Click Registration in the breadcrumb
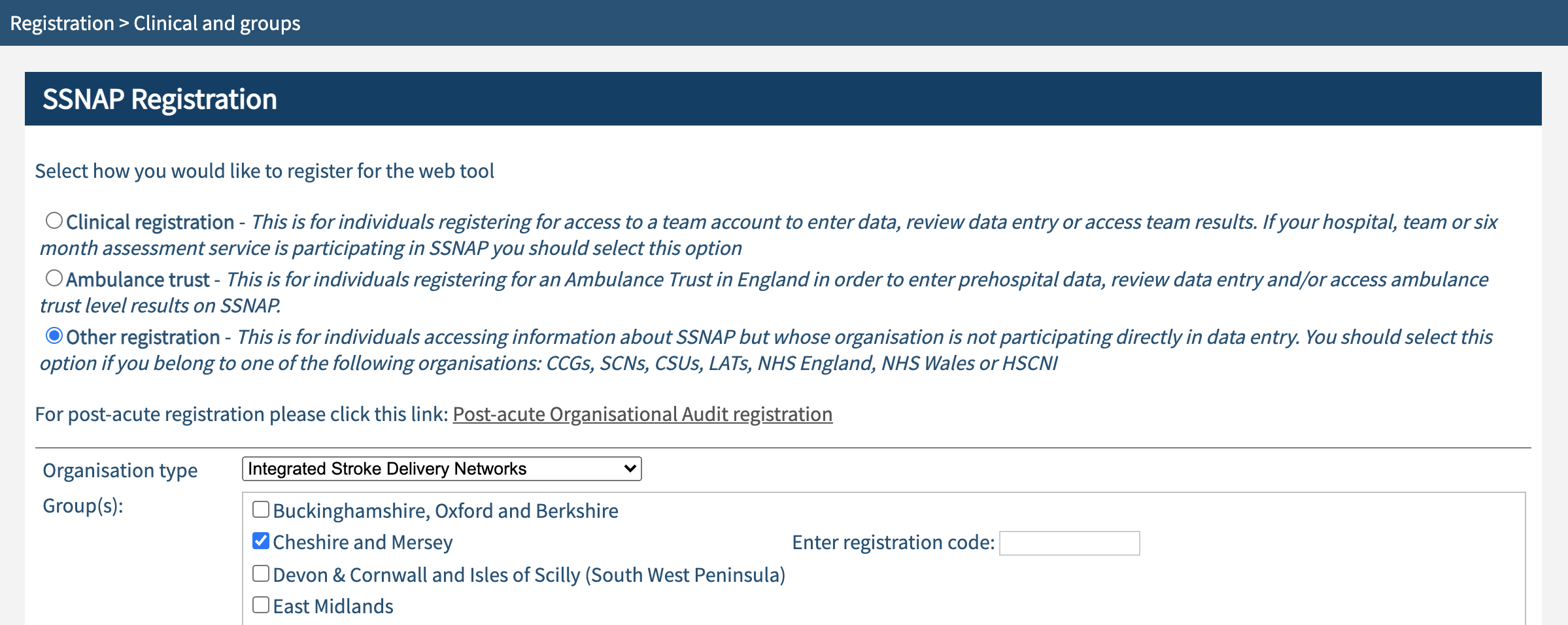 (62, 24)
